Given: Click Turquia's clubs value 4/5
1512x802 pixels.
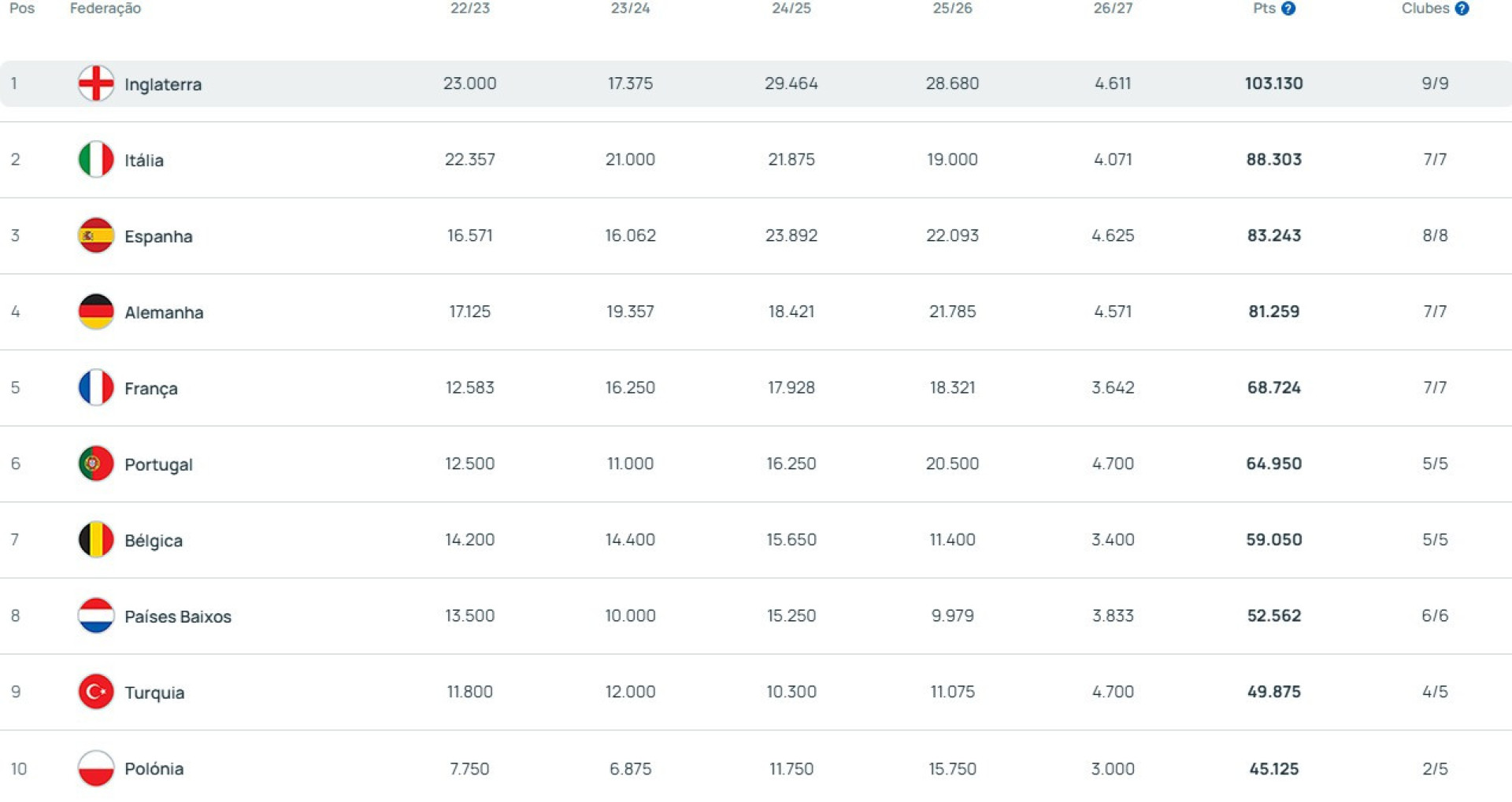Looking at the screenshot, I should coord(1435,692).
